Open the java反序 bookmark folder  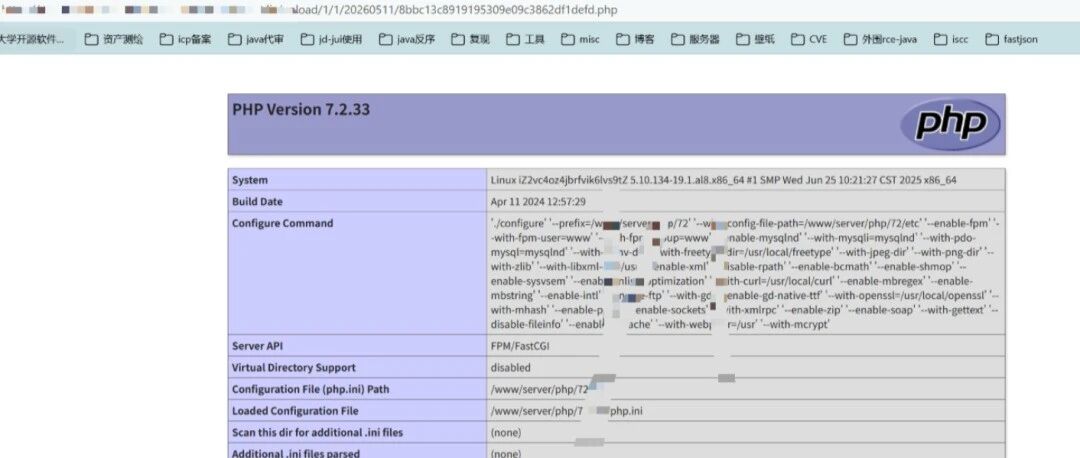[407, 39]
